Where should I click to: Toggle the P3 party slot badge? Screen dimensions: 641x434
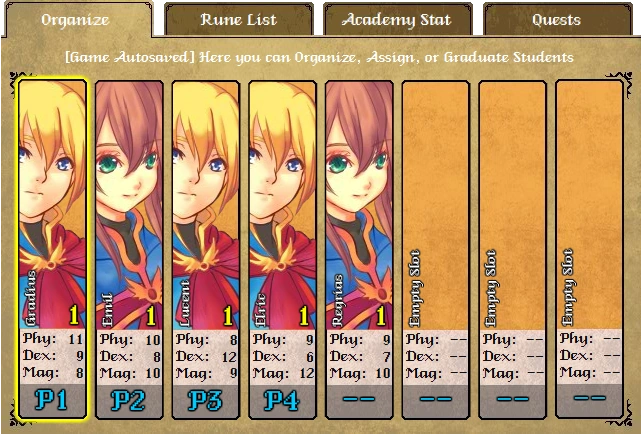(206, 400)
